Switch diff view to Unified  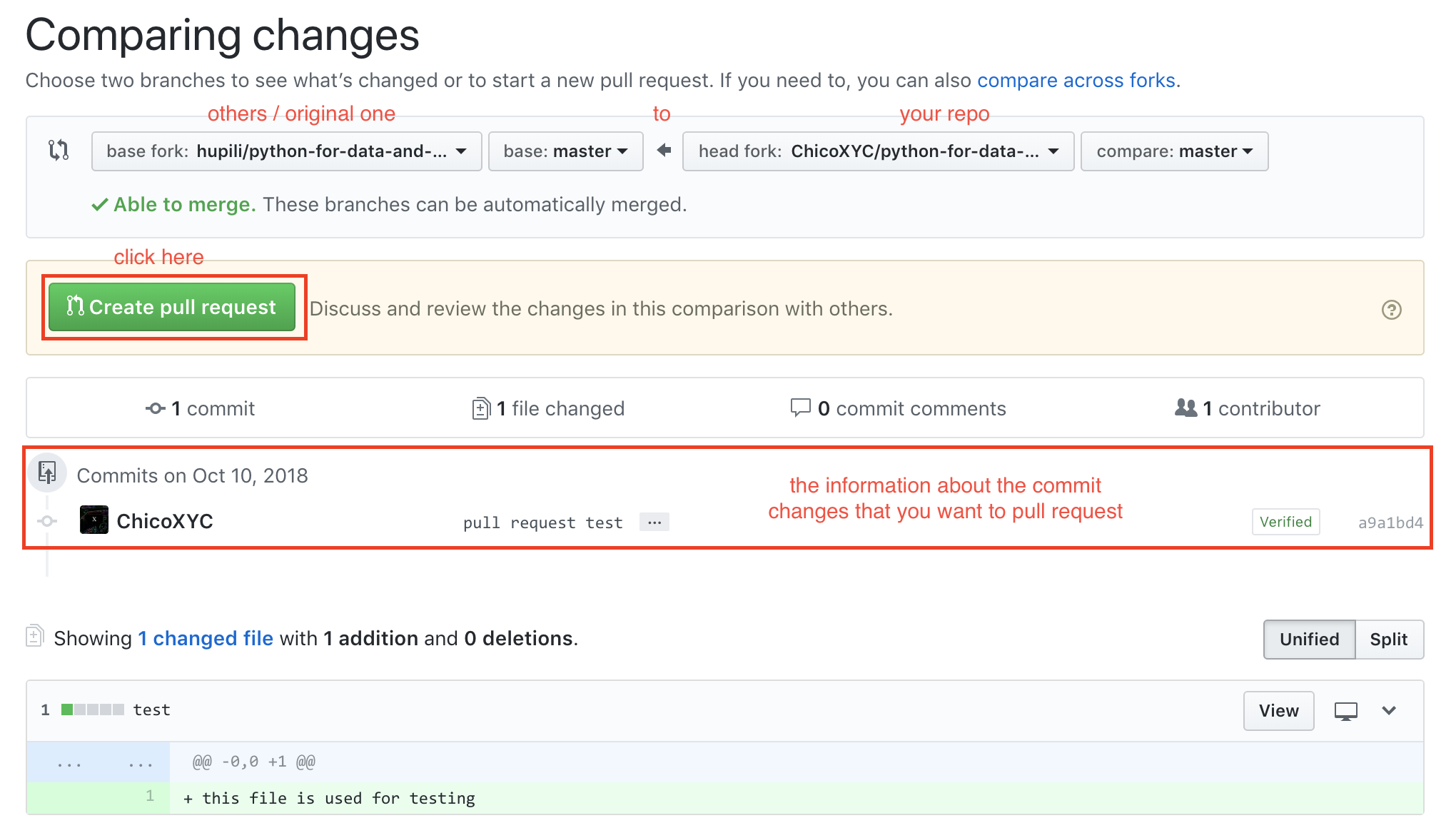click(1309, 640)
